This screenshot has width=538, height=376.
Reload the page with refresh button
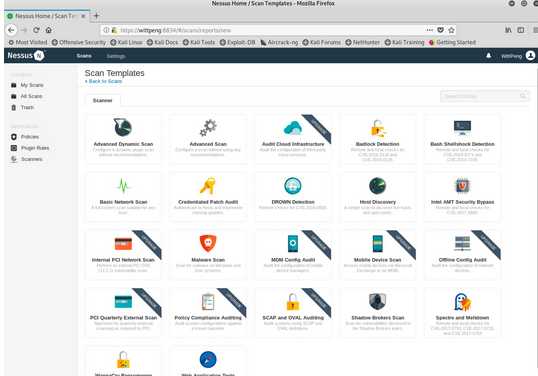[x=36, y=30]
